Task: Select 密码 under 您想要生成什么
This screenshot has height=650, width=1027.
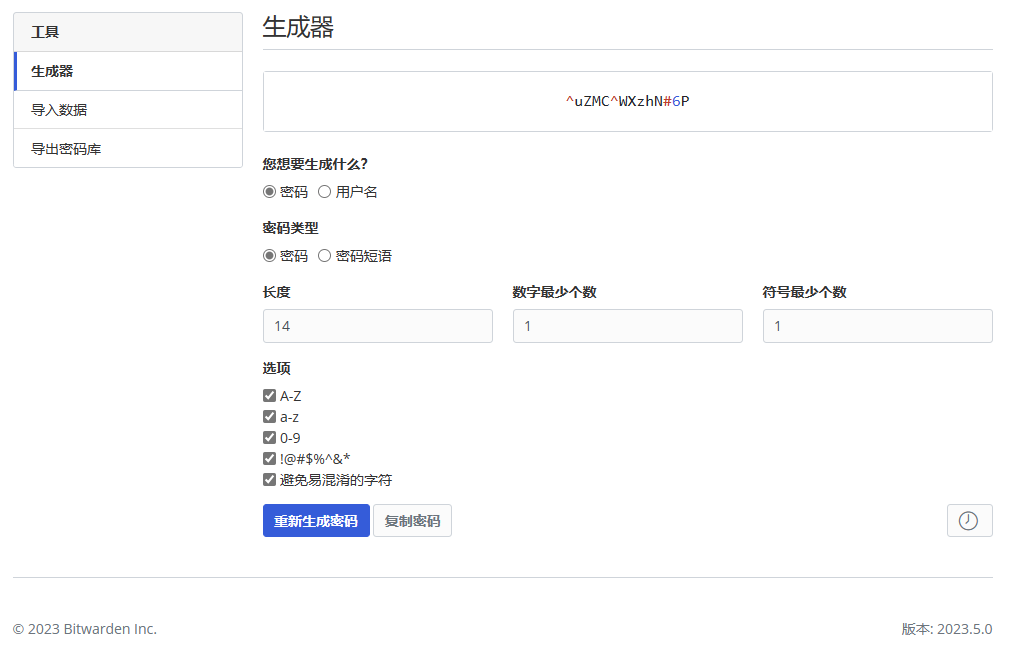Action: point(269,192)
